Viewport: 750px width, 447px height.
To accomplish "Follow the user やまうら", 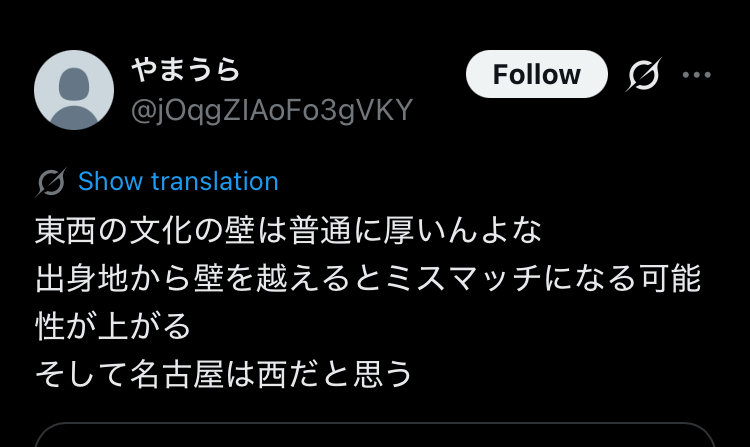I will click(x=537, y=75).
